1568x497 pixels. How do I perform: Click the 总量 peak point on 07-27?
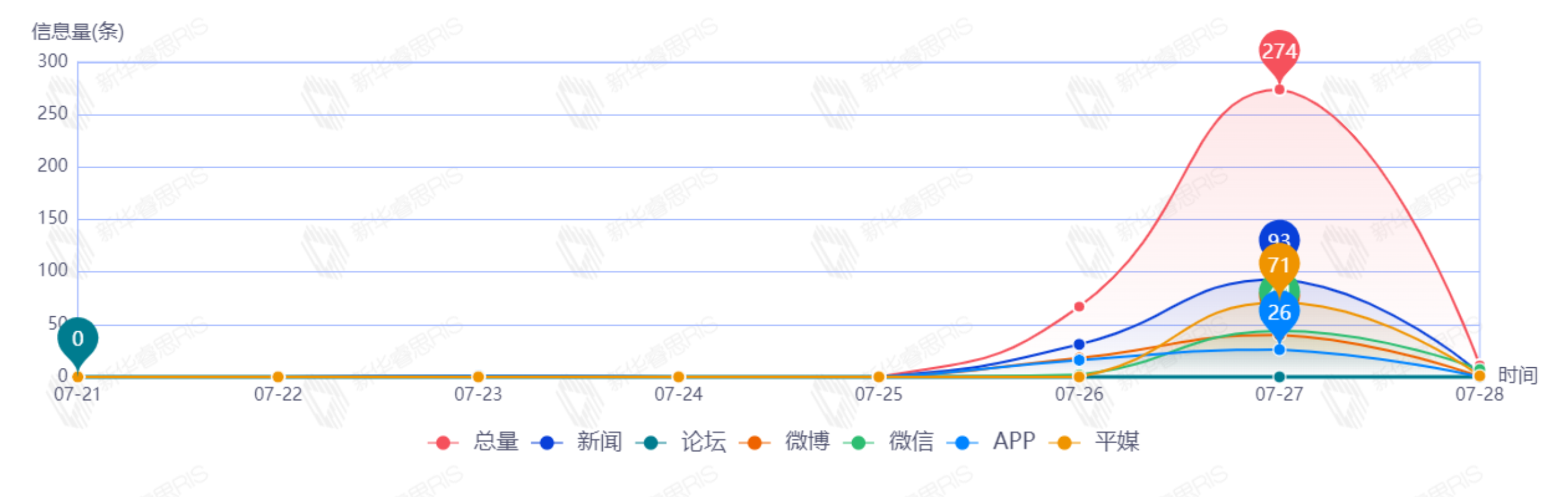[1279, 90]
